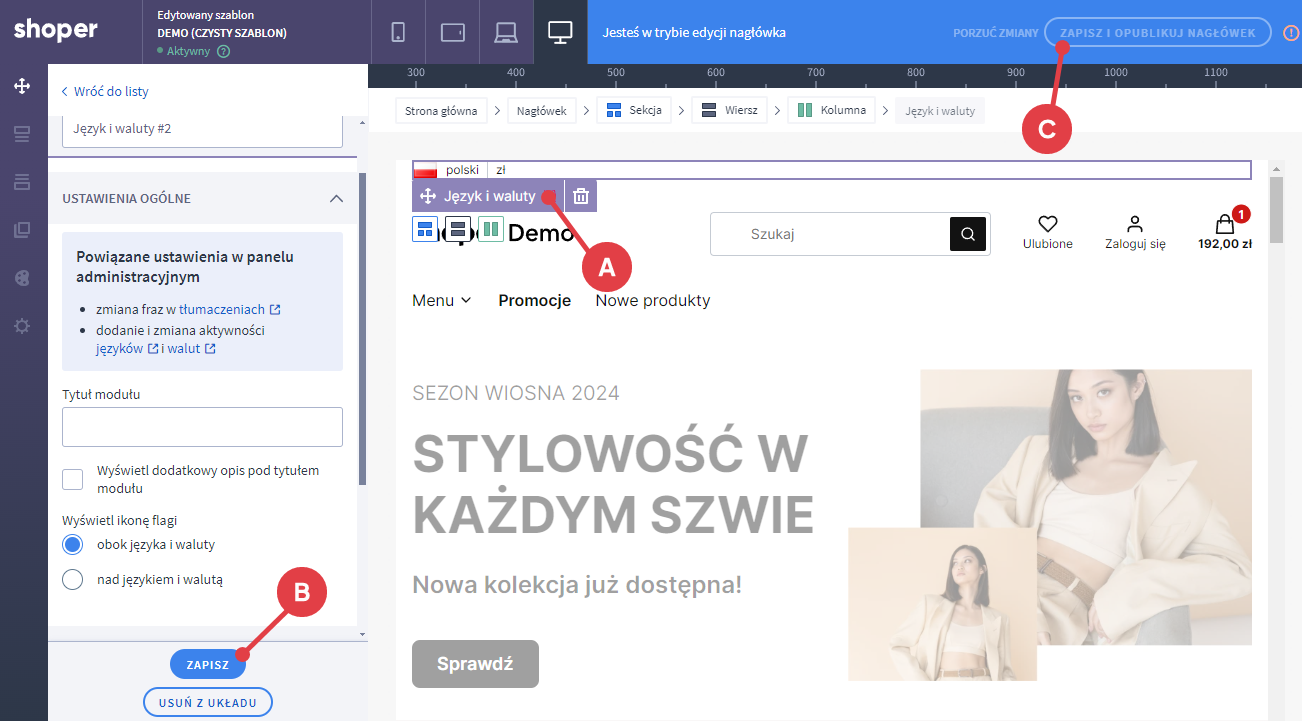Switch to desktop monitor preview
Image resolution: width=1302 pixels, height=721 pixels.
[x=560, y=32]
